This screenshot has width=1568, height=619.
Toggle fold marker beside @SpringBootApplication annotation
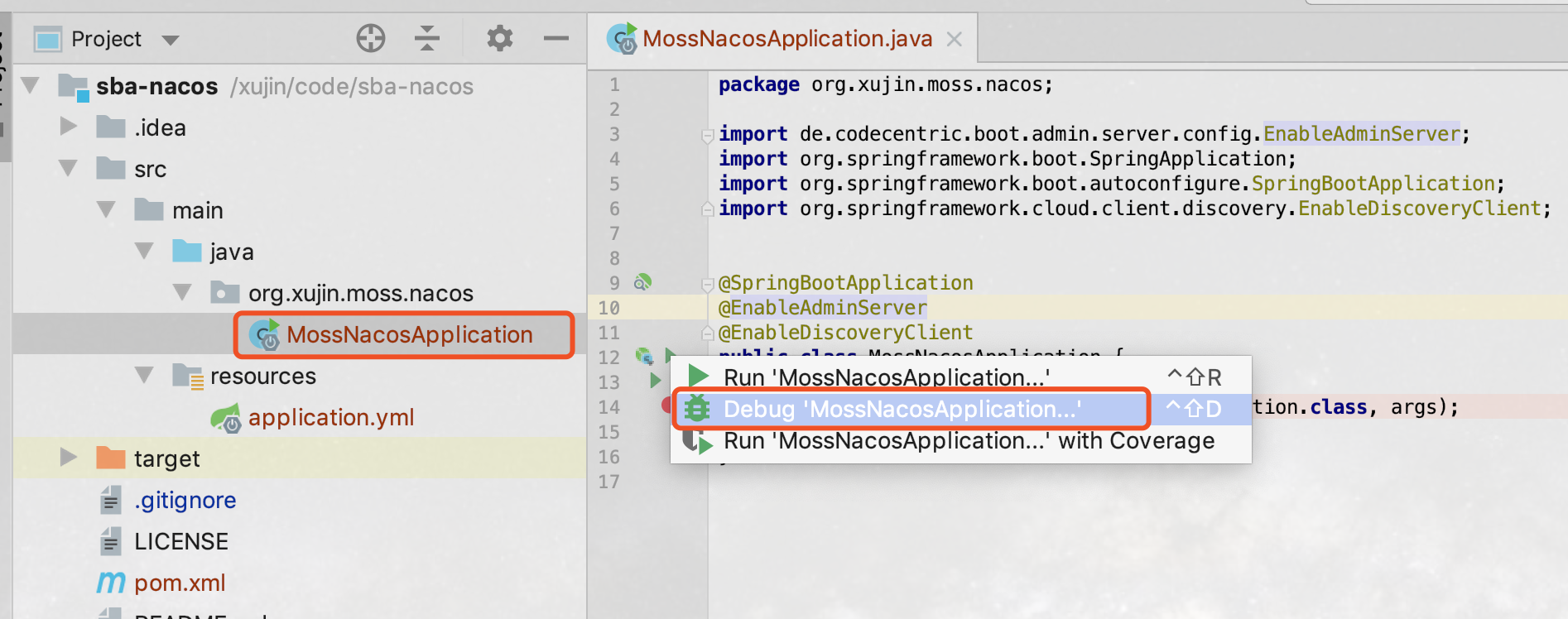tap(707, 285)
